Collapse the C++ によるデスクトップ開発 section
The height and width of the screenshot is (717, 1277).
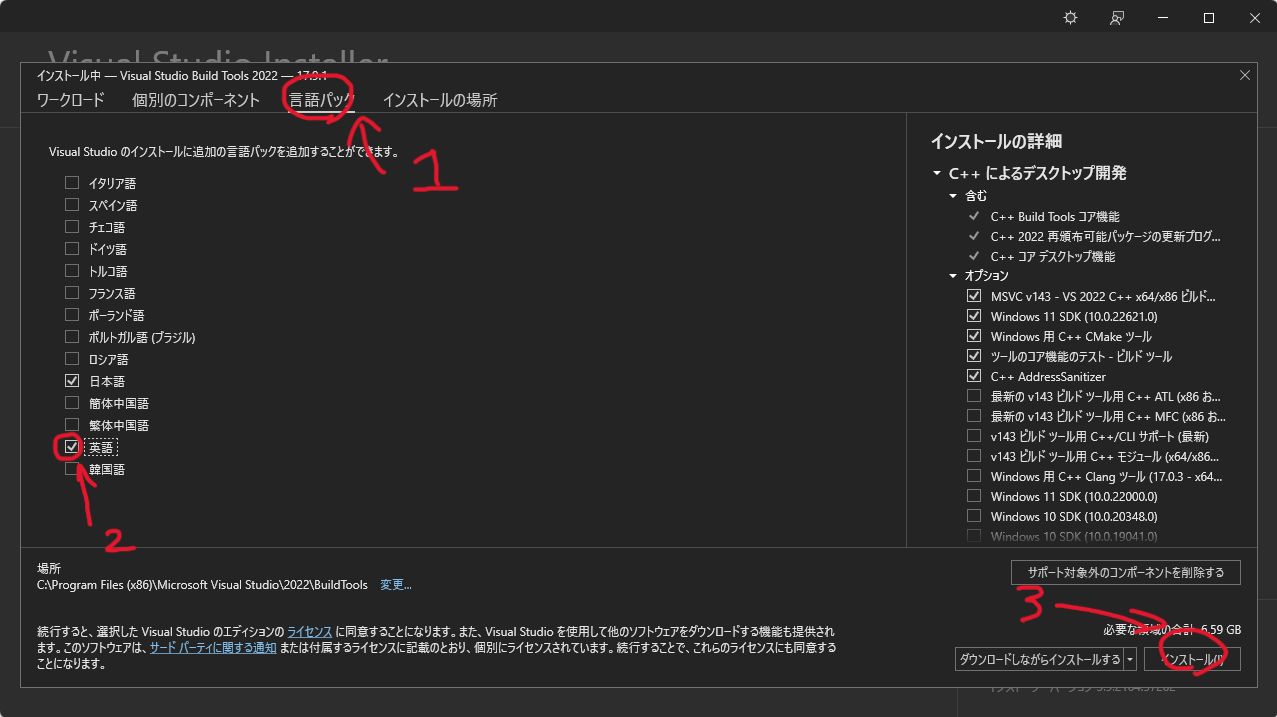point(935,172)
